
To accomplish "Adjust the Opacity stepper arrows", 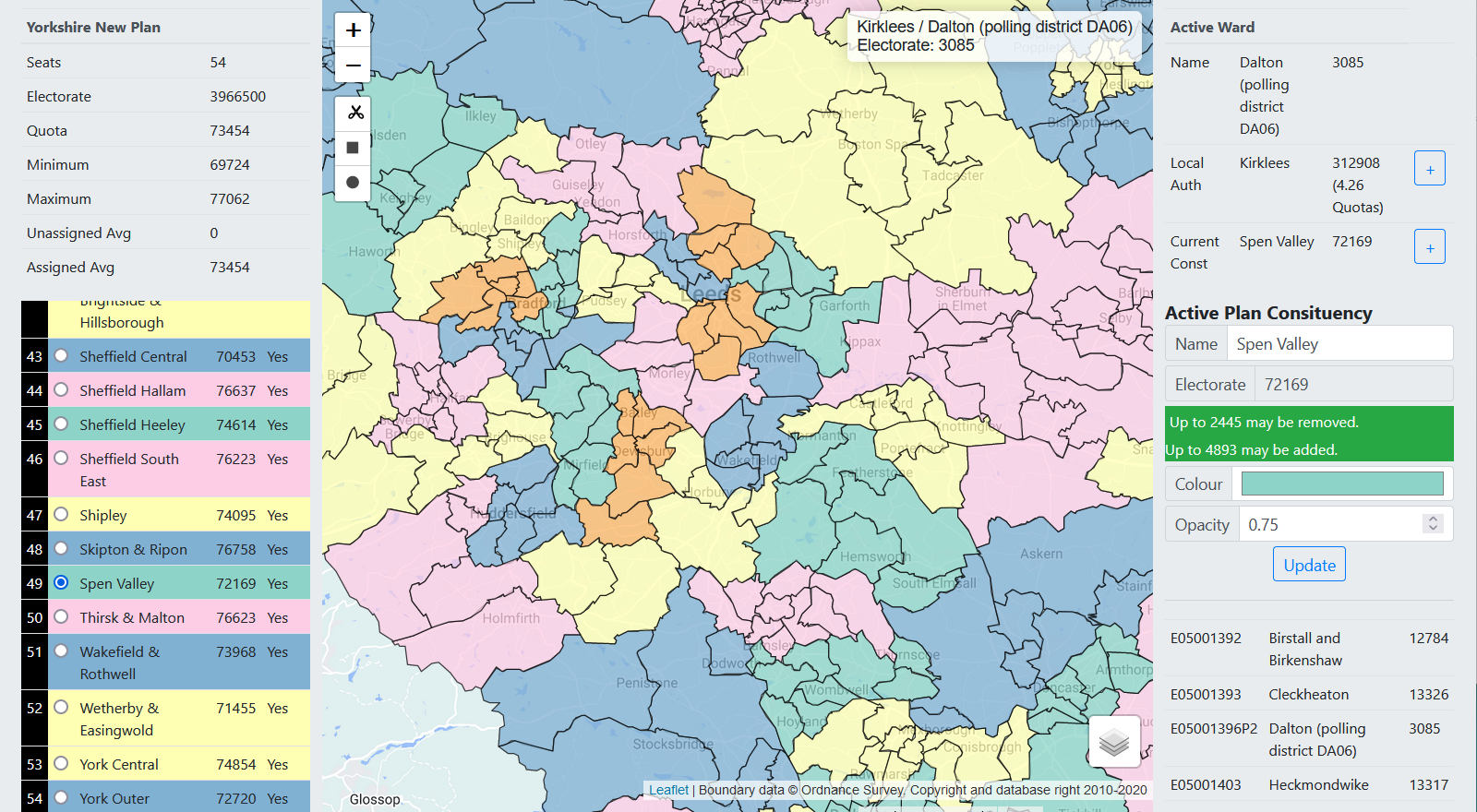I will tap(1433, 524).
